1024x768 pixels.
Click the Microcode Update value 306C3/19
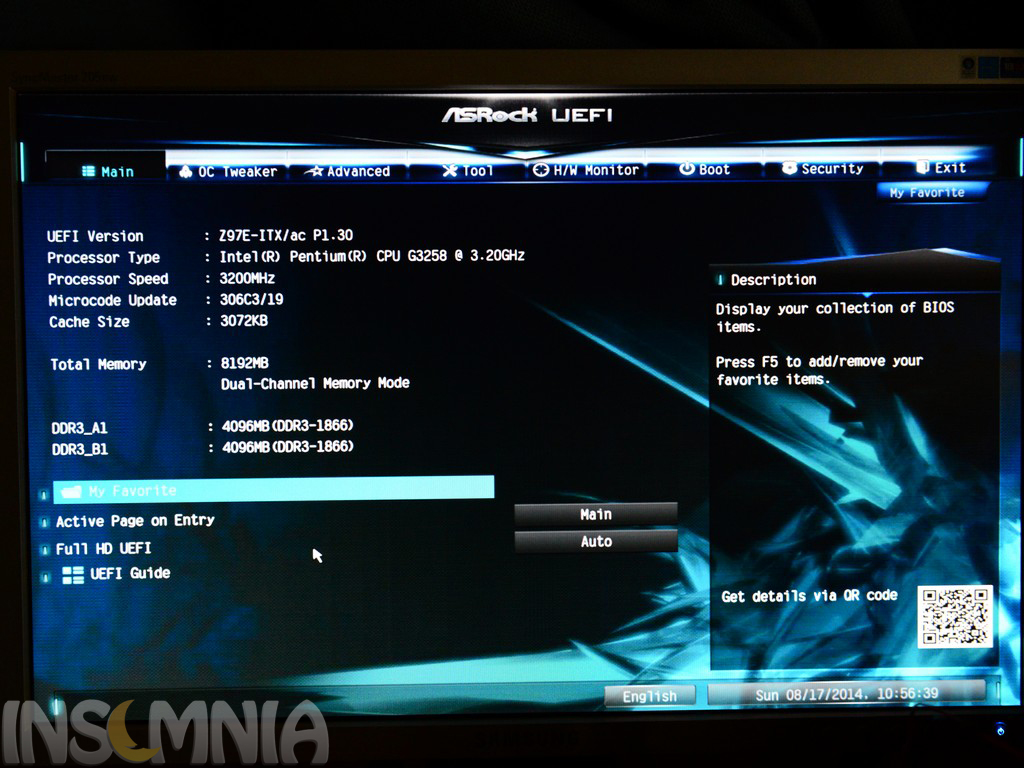tap(251, 299)
